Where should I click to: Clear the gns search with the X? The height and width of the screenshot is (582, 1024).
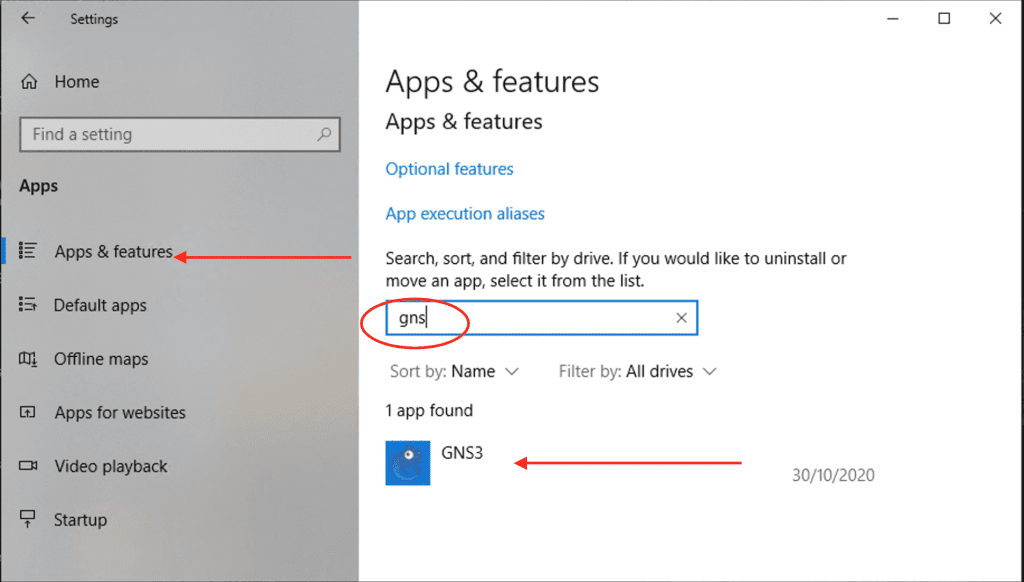pos(681,317)
